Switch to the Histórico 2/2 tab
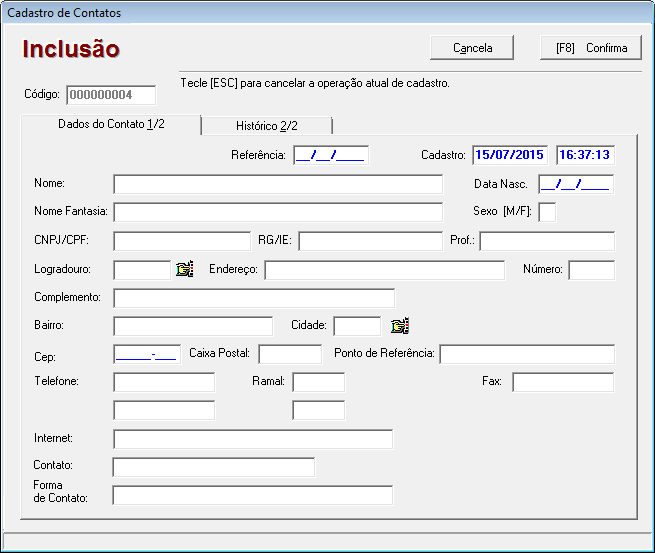This screenshot has width=655, height=553. [266, 125]
